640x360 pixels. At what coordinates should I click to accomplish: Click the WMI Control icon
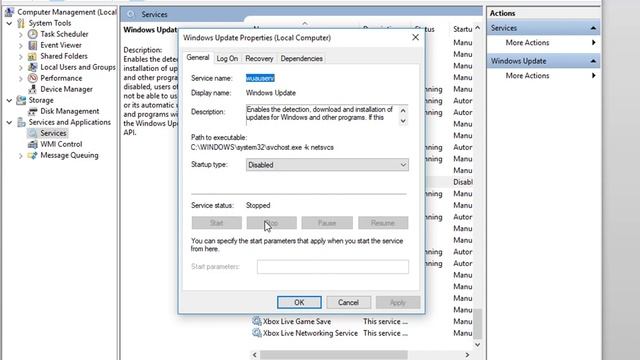[x=33, y=144]
